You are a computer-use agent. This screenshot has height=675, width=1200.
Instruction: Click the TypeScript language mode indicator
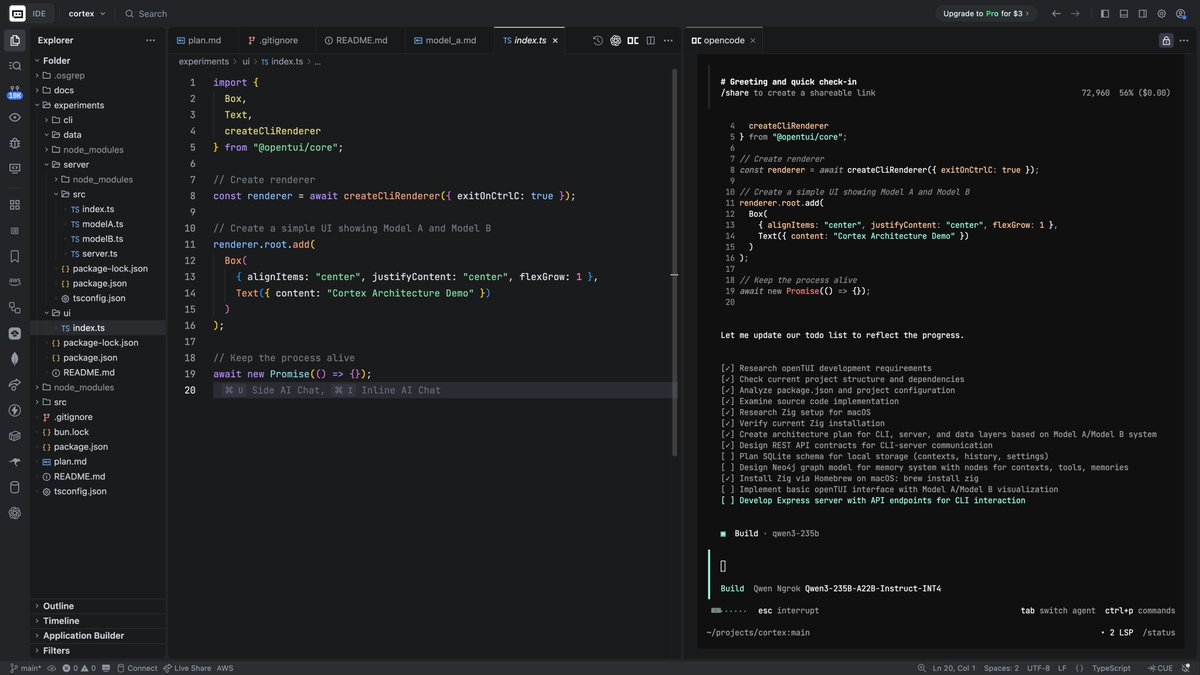point(1111,668)
